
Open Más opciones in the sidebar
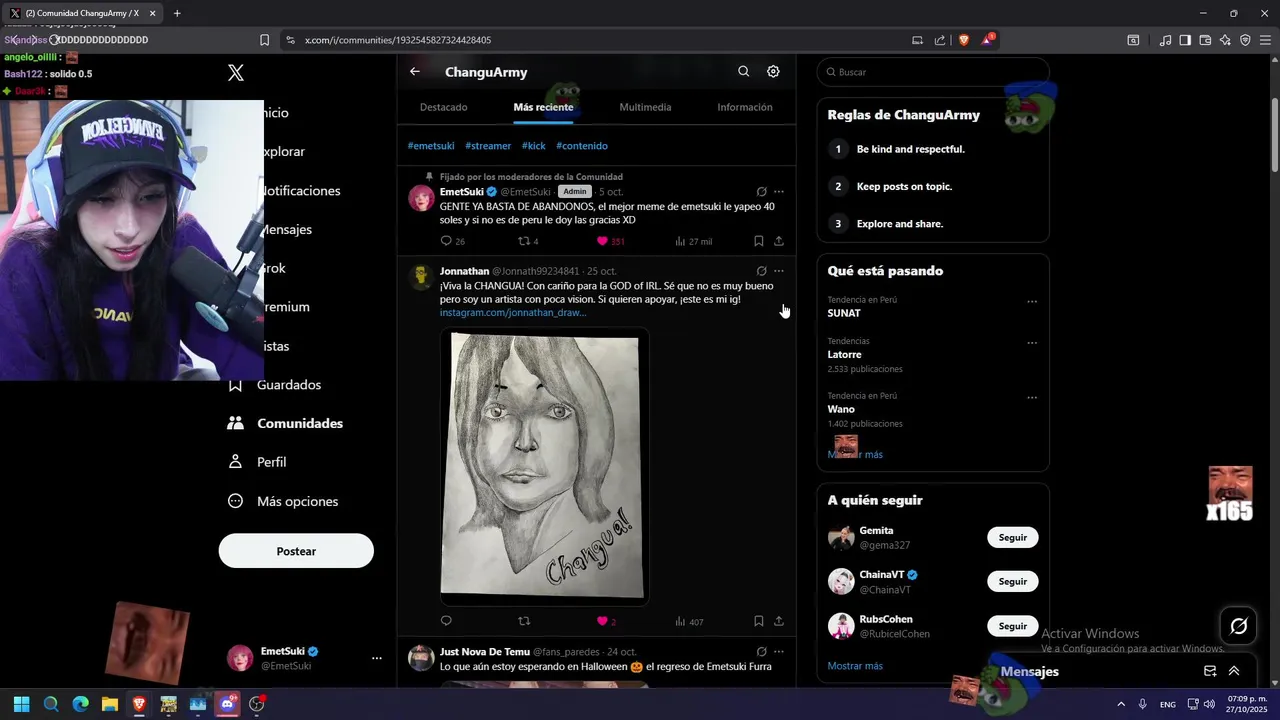283,501
